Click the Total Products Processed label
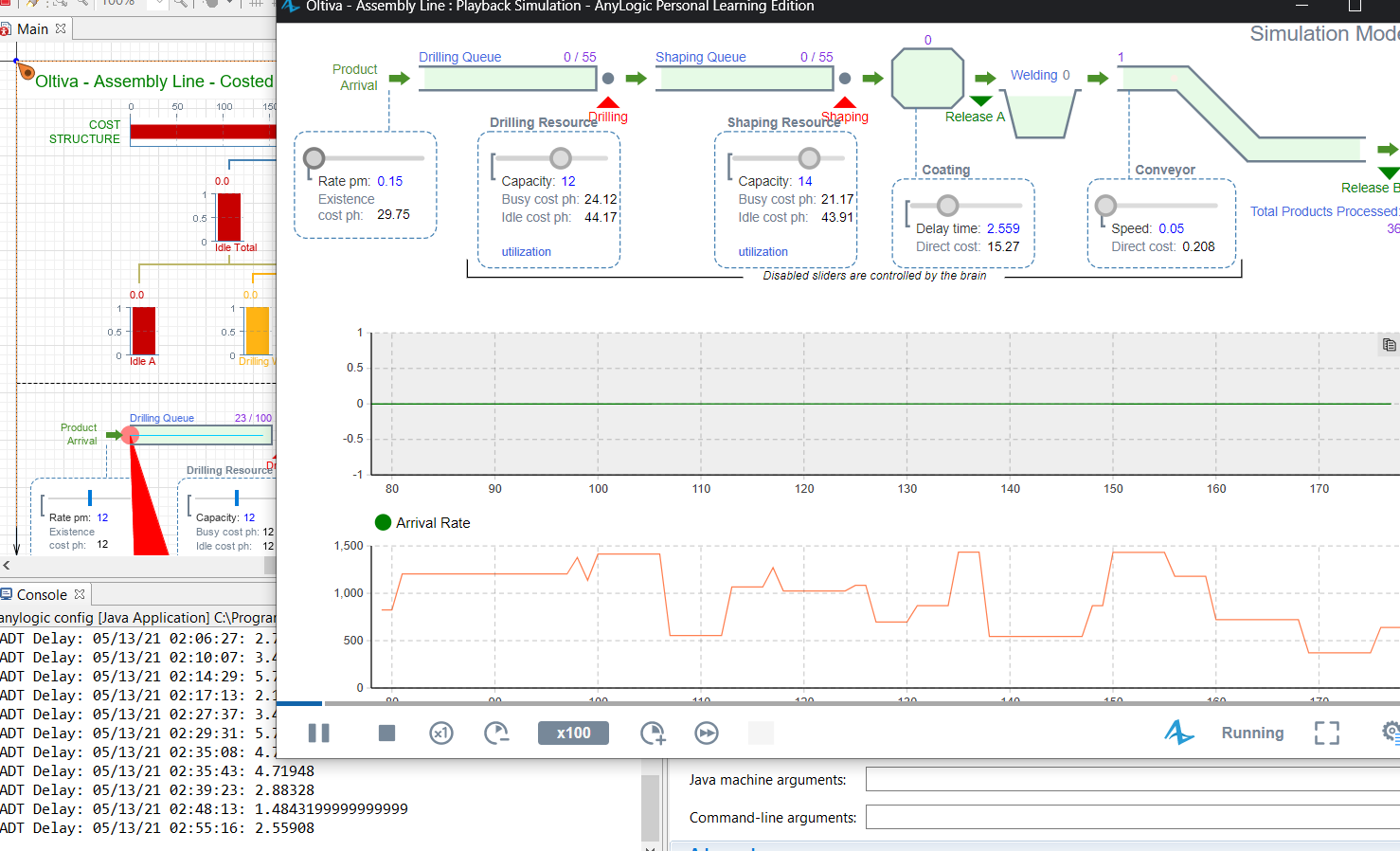1400x851 pixels. pos(1324,211)
